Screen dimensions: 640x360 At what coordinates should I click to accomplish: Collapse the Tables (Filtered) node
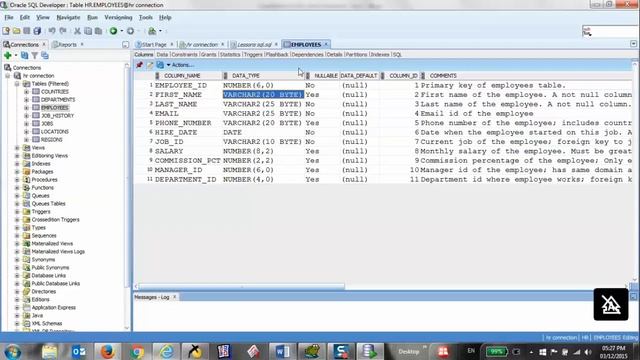17,84
